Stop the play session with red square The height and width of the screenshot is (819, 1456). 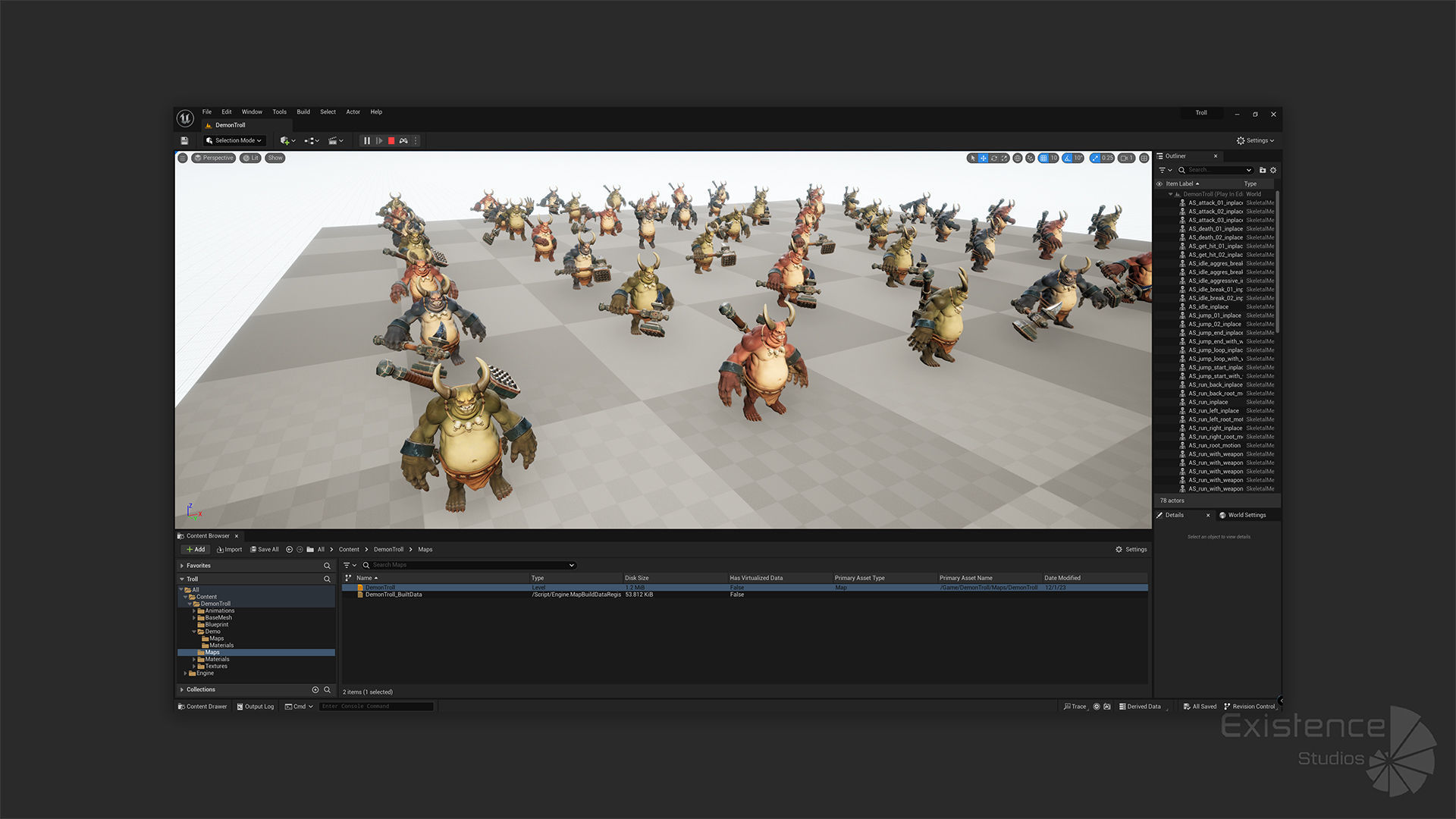coord(391,140)
